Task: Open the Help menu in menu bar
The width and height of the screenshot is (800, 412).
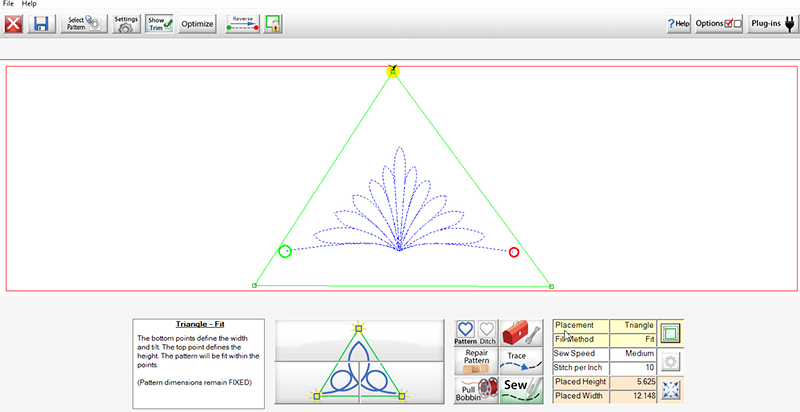Action: 29,4
